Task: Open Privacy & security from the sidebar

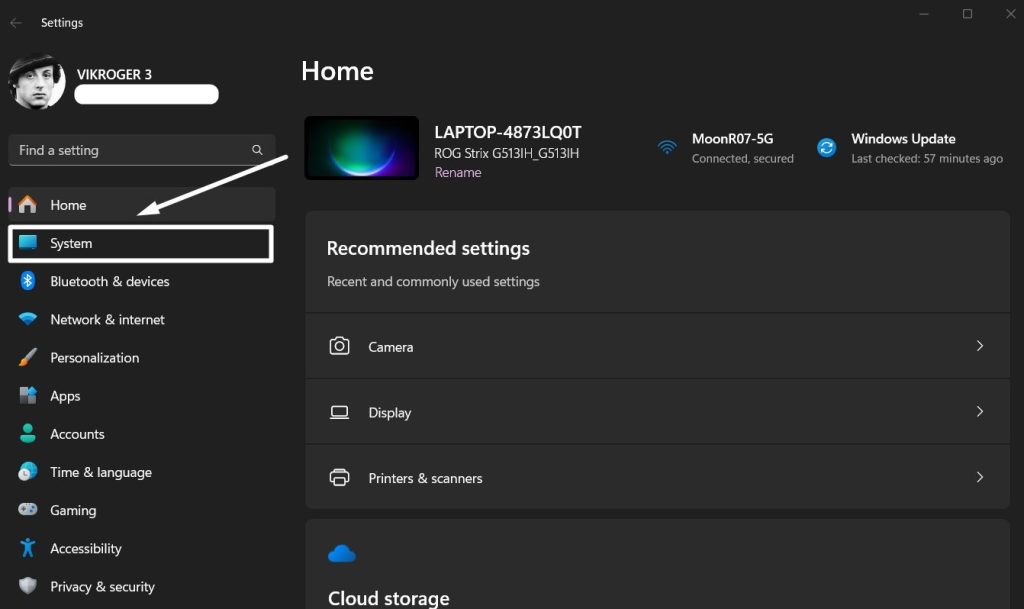Action: pyautogui.click(x=103, y=586)
